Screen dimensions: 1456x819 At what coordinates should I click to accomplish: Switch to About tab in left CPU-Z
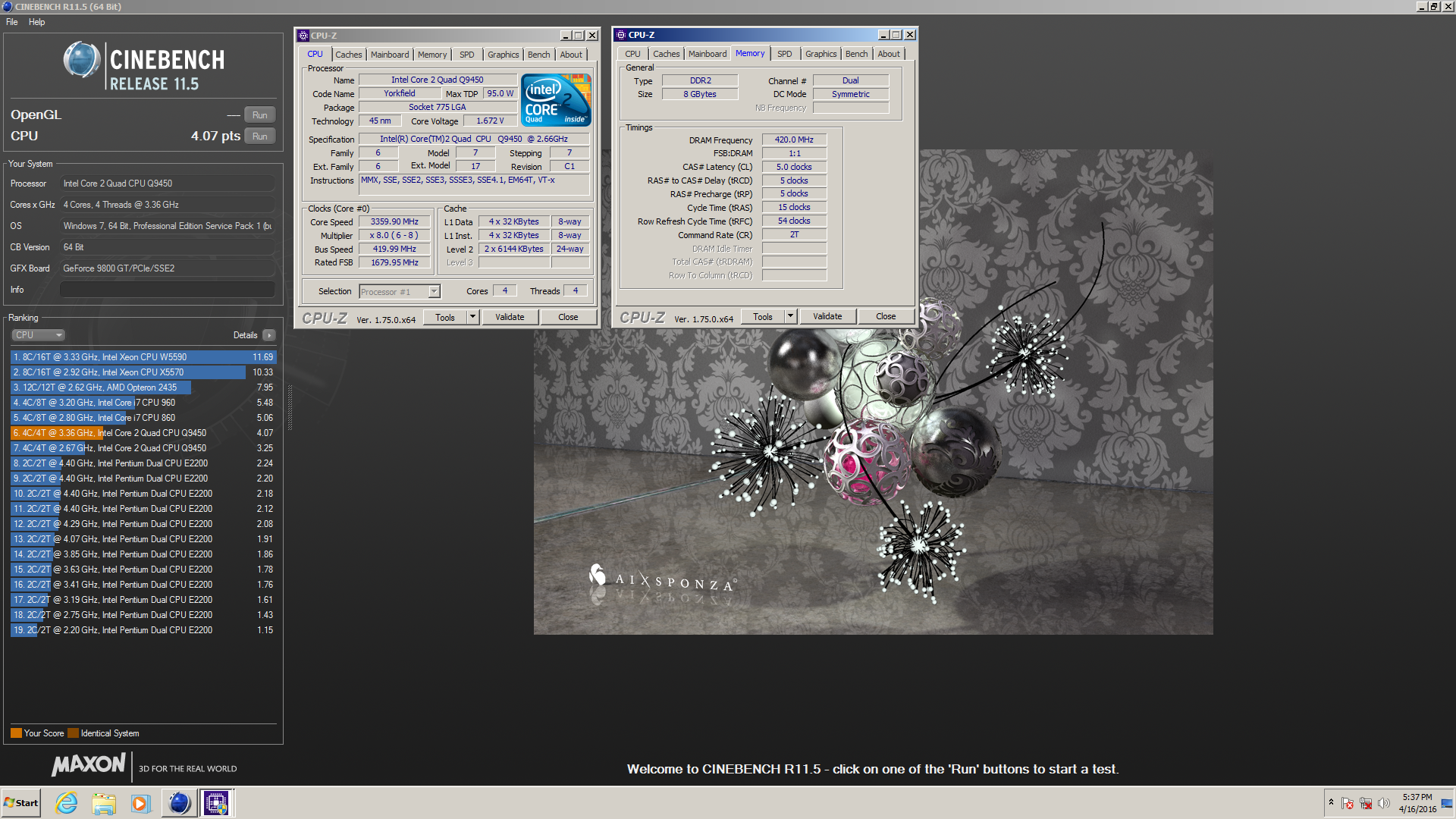[x=571, y=55]
